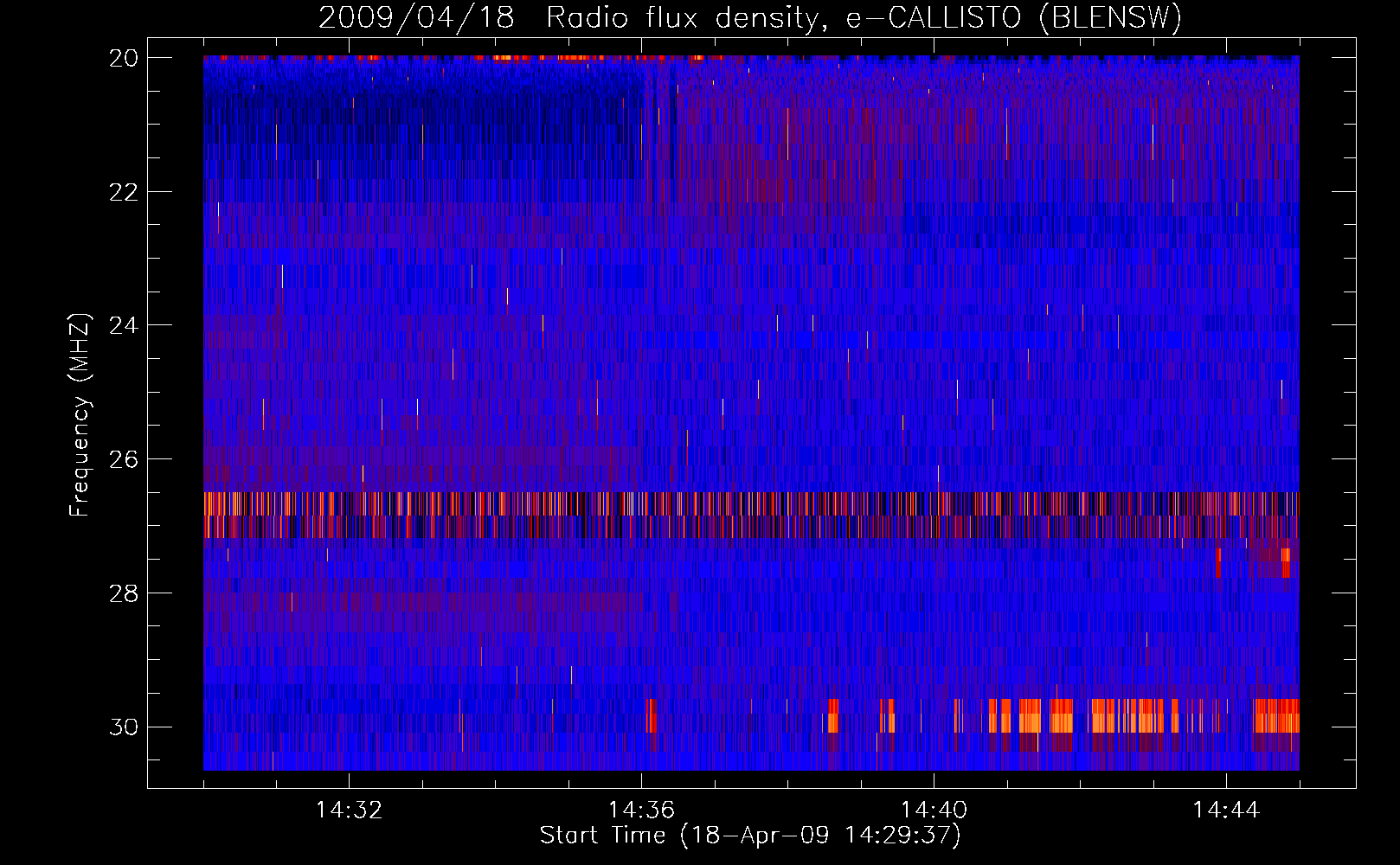Image resolution: width=1400 pixels, height=865 pixels.
Task: Click the plot title text 'Radio flux density, e-CALLISTO (BLENSW)'
Action: point(864,17)
